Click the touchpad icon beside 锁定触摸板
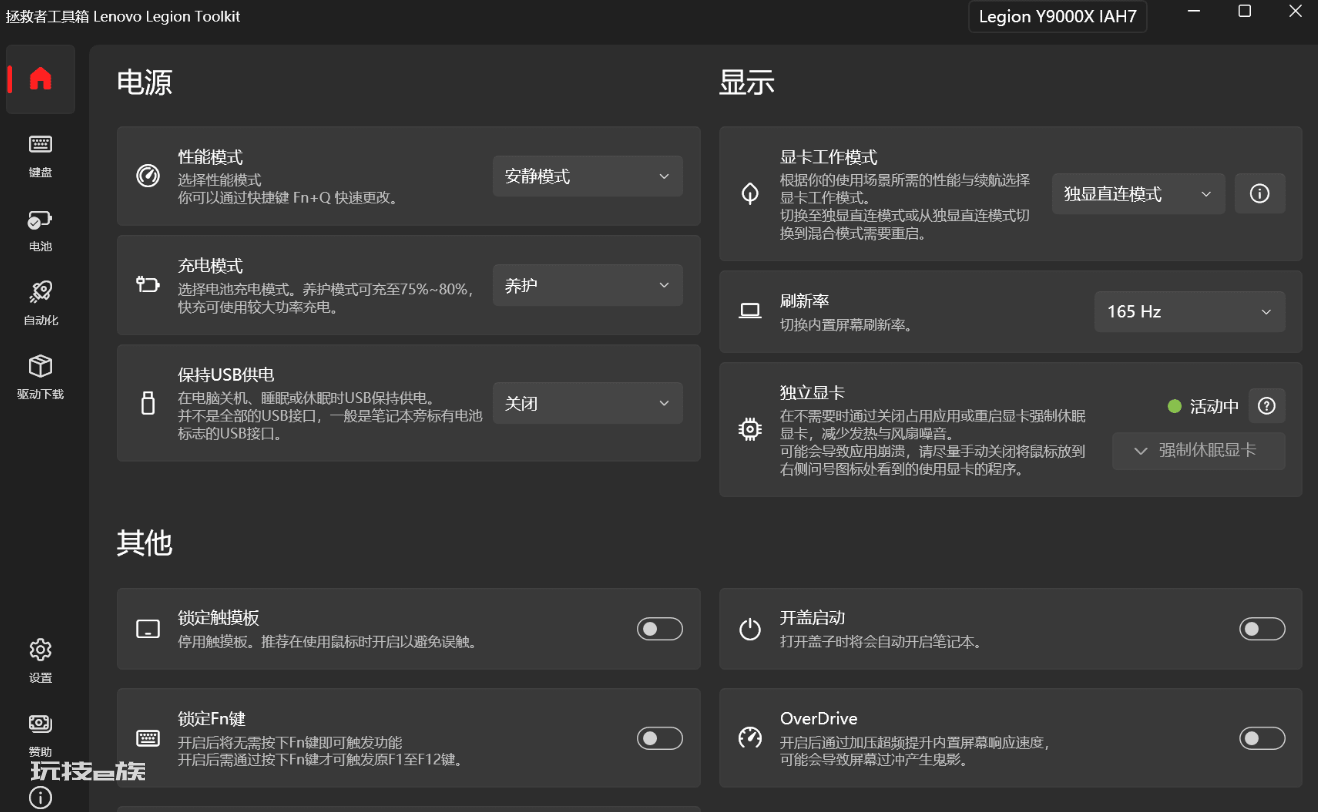The image size is (1318, 812). [x=148, y=629]
